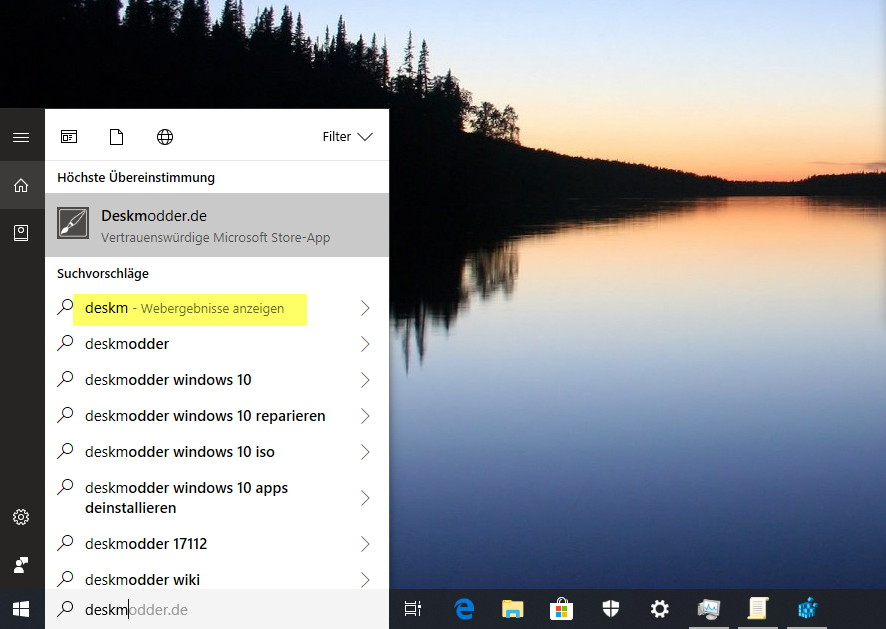
Task: Expand arrow for 'deskm' web results
Action: pos(365,308)
